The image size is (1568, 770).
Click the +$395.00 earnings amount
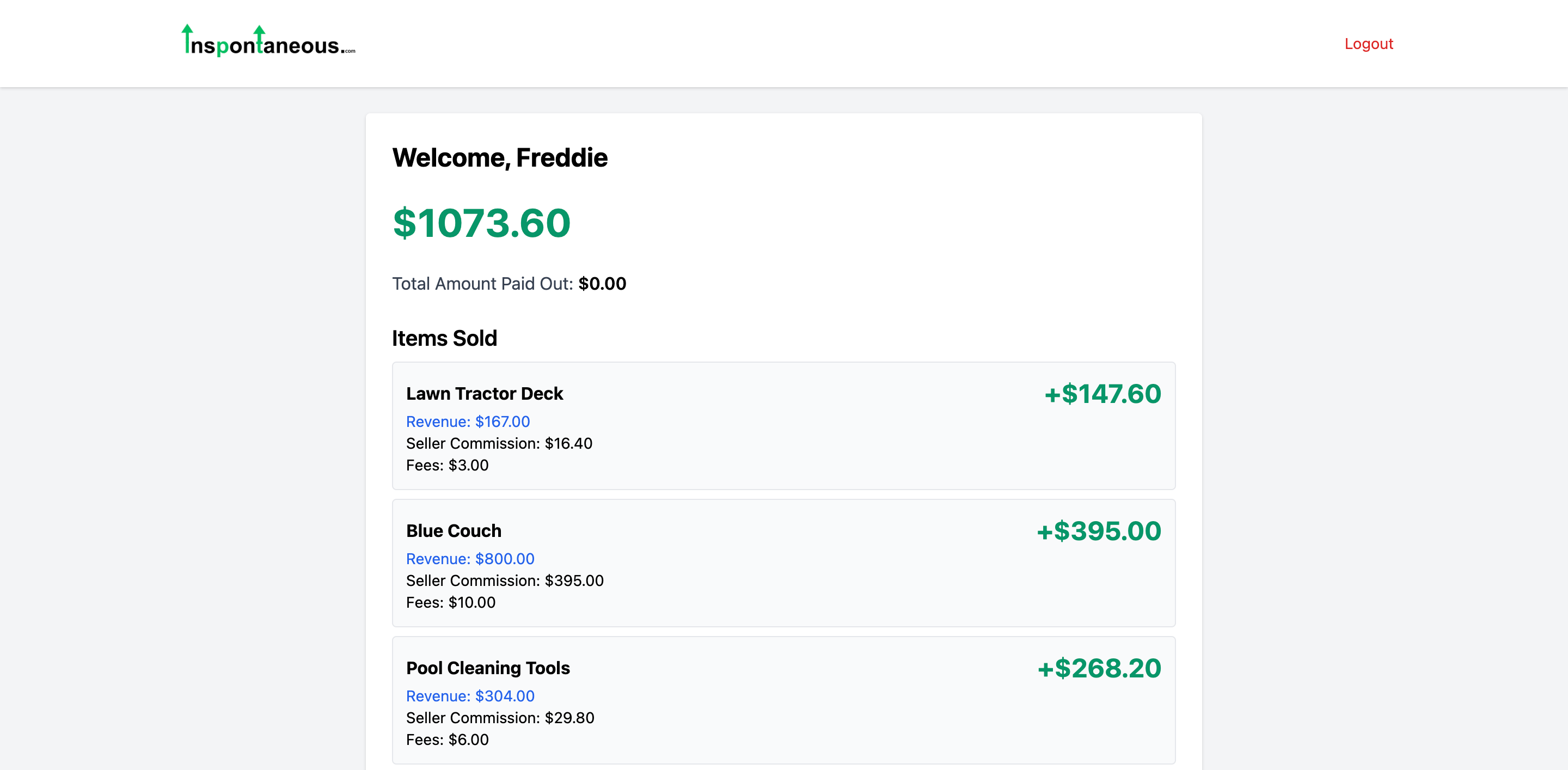tap(1099, 531)
